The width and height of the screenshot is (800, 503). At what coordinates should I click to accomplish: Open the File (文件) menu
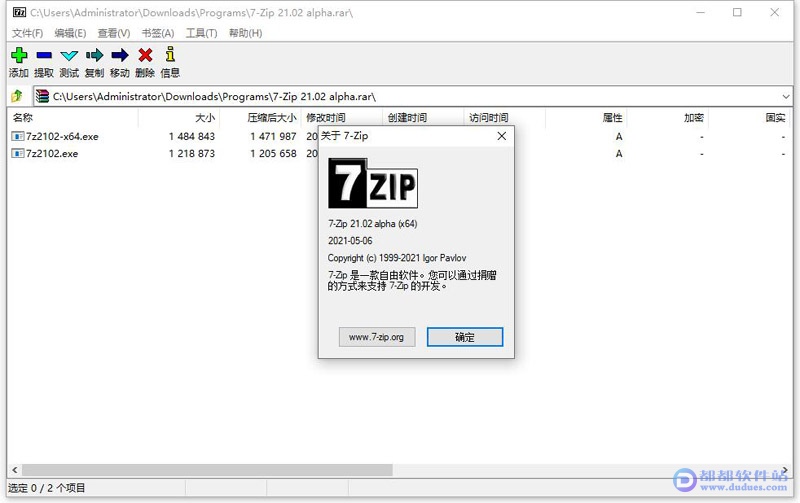[28, 33]
